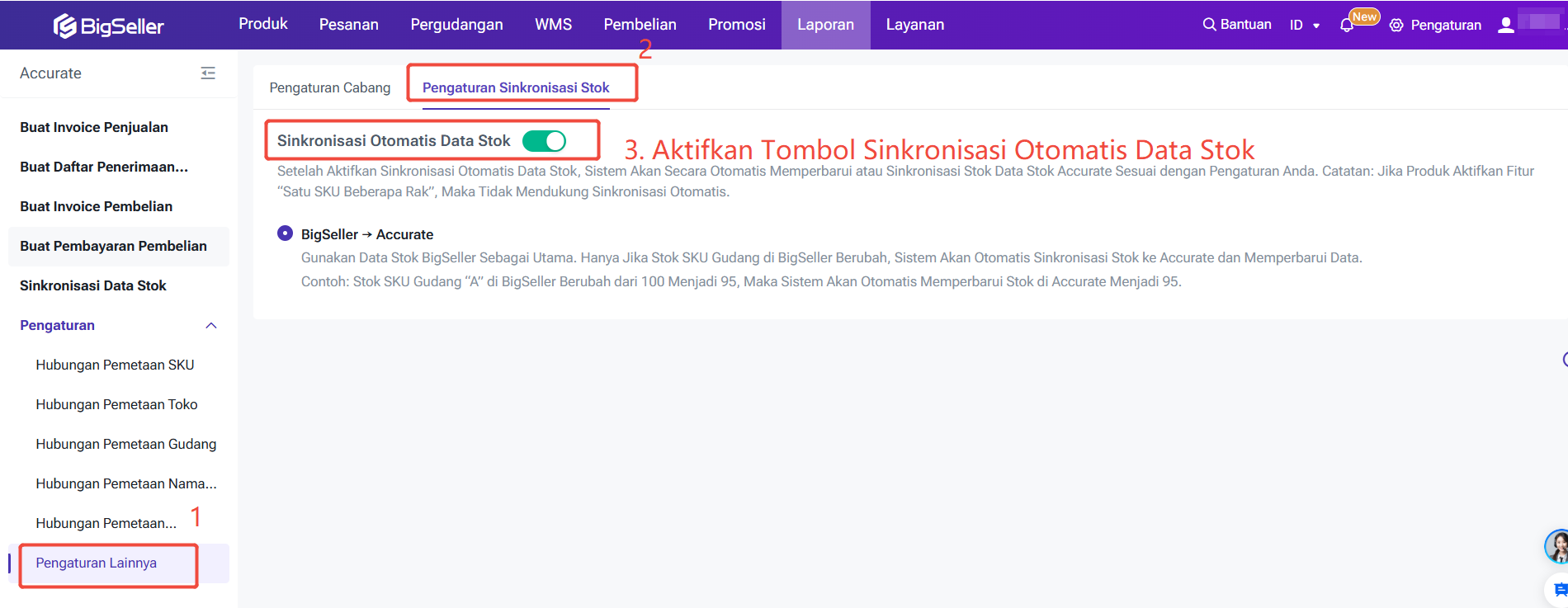Select the BigSeller → Accurate radio option
Image resolution: width=1568 pixels, height=608 pixels.
285,233
